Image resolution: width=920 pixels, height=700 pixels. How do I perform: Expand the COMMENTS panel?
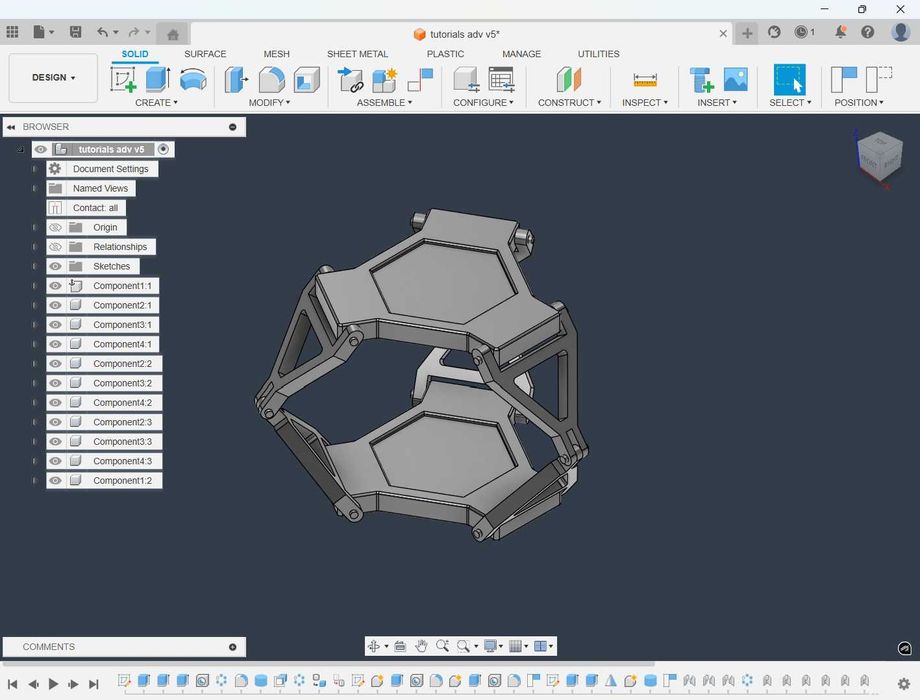(232, 647)
